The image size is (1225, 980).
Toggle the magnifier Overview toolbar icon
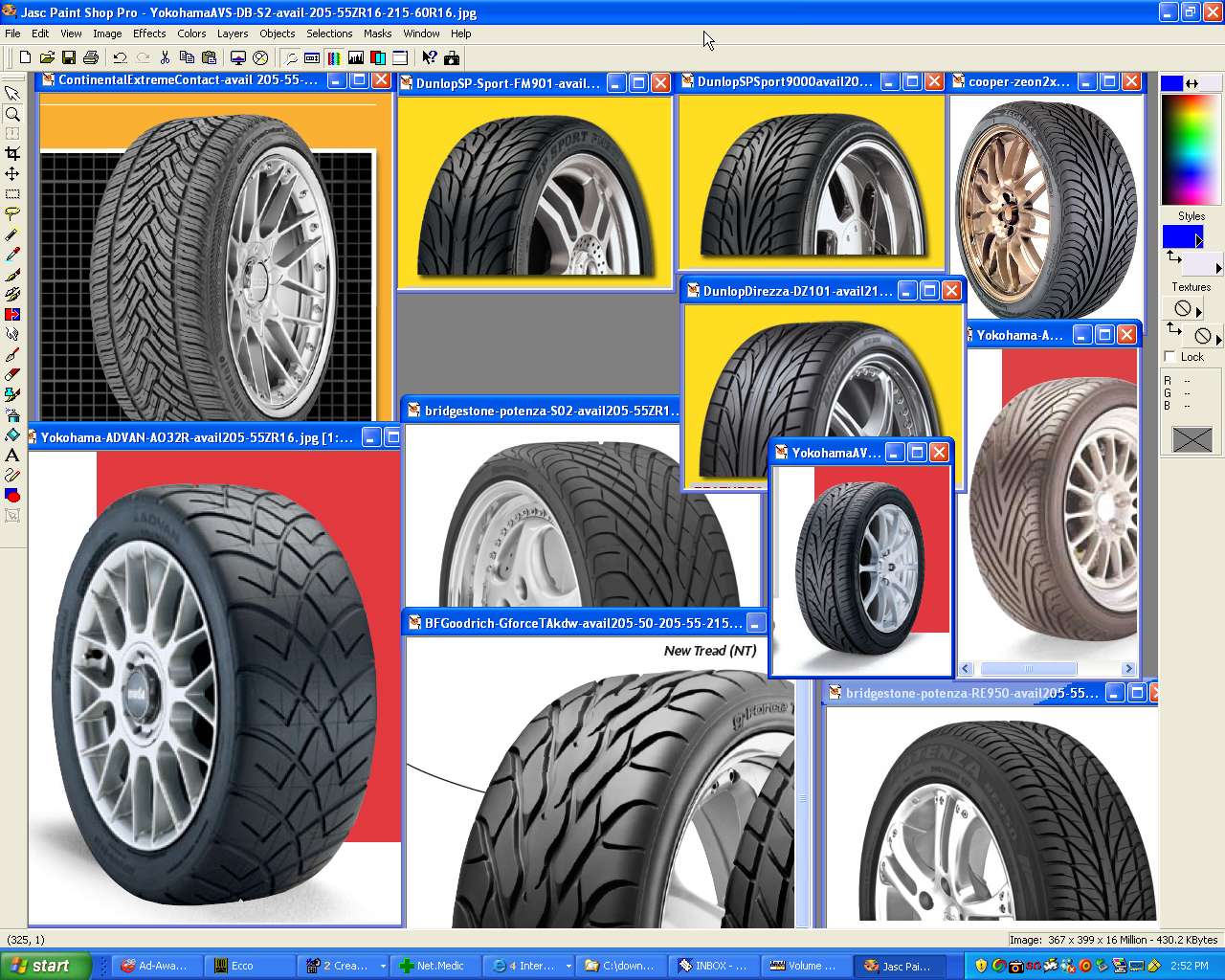290,57
